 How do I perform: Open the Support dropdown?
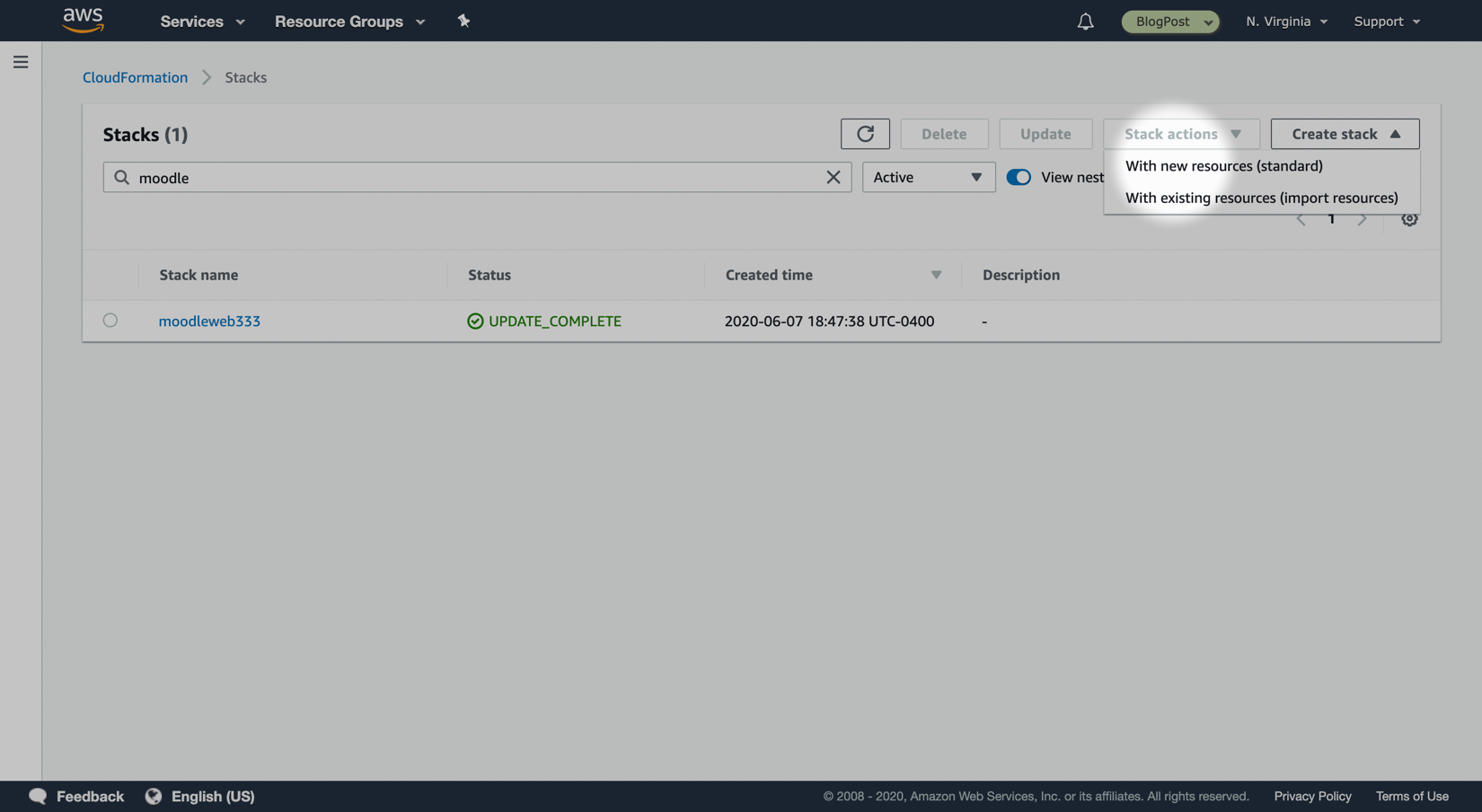point(1387,22)
